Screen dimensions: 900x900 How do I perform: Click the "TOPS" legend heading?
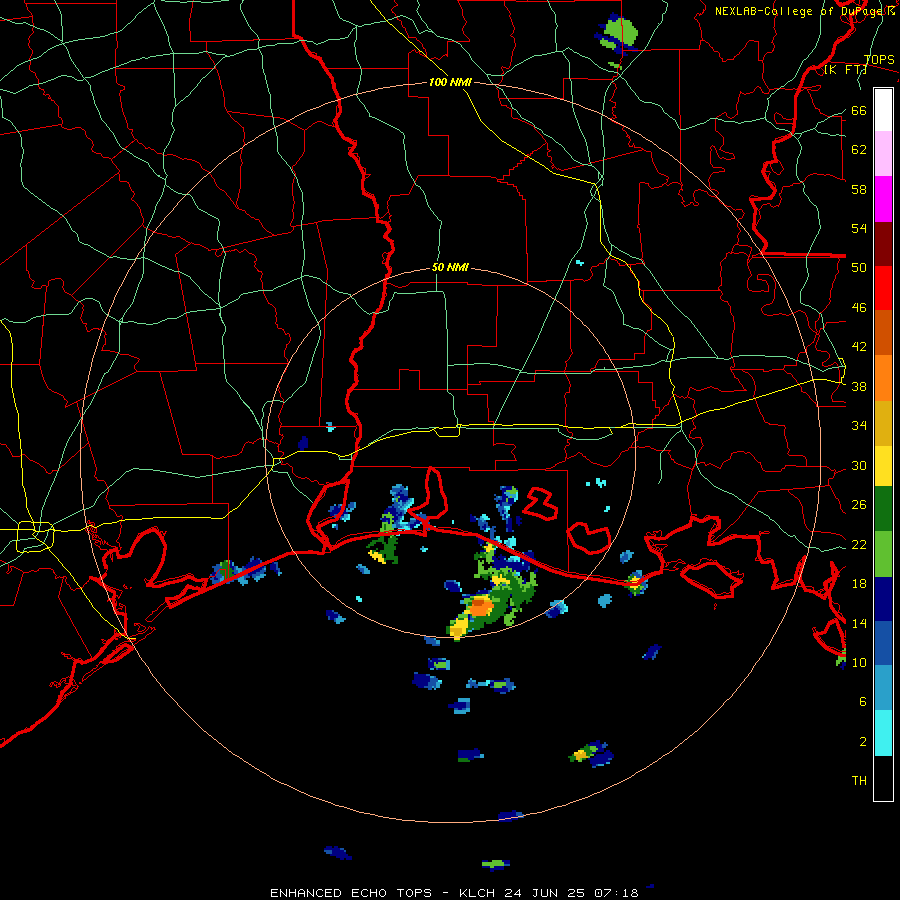click(879, 60)
